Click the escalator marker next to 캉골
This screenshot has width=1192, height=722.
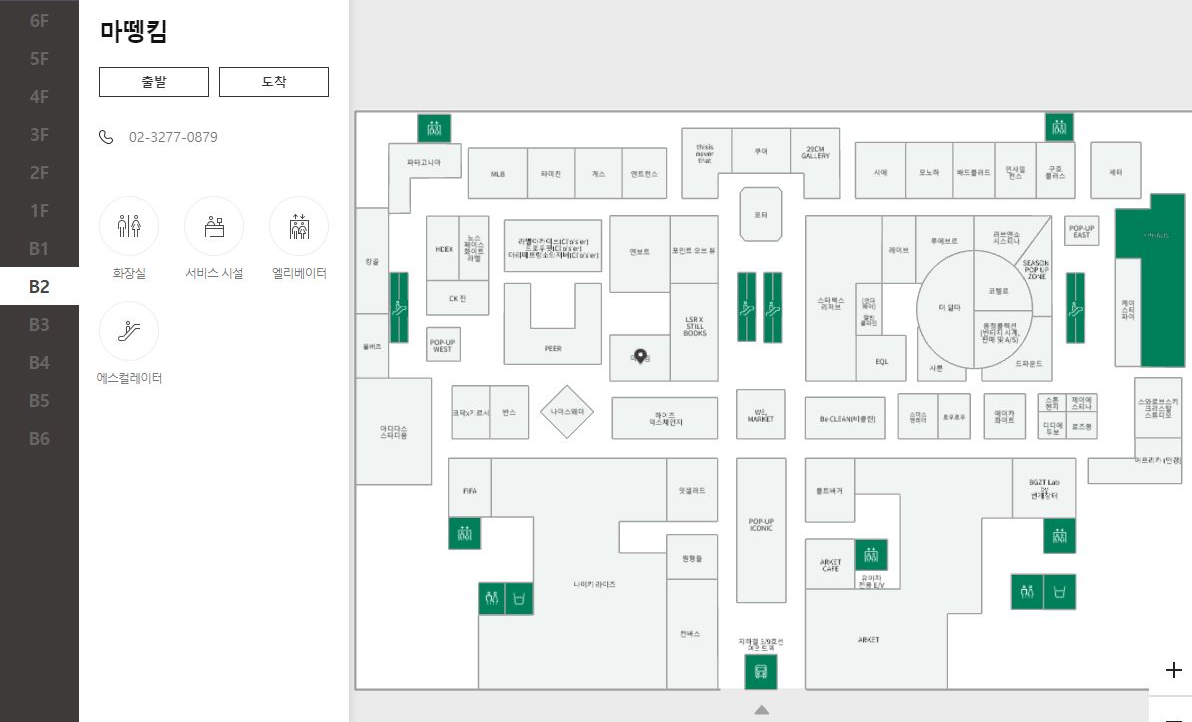(399, 308)
